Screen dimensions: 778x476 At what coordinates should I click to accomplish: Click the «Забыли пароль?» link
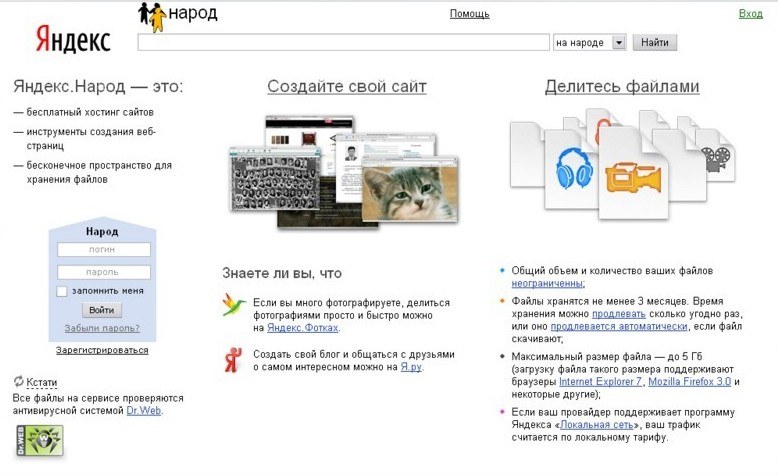tap(102, 328)
